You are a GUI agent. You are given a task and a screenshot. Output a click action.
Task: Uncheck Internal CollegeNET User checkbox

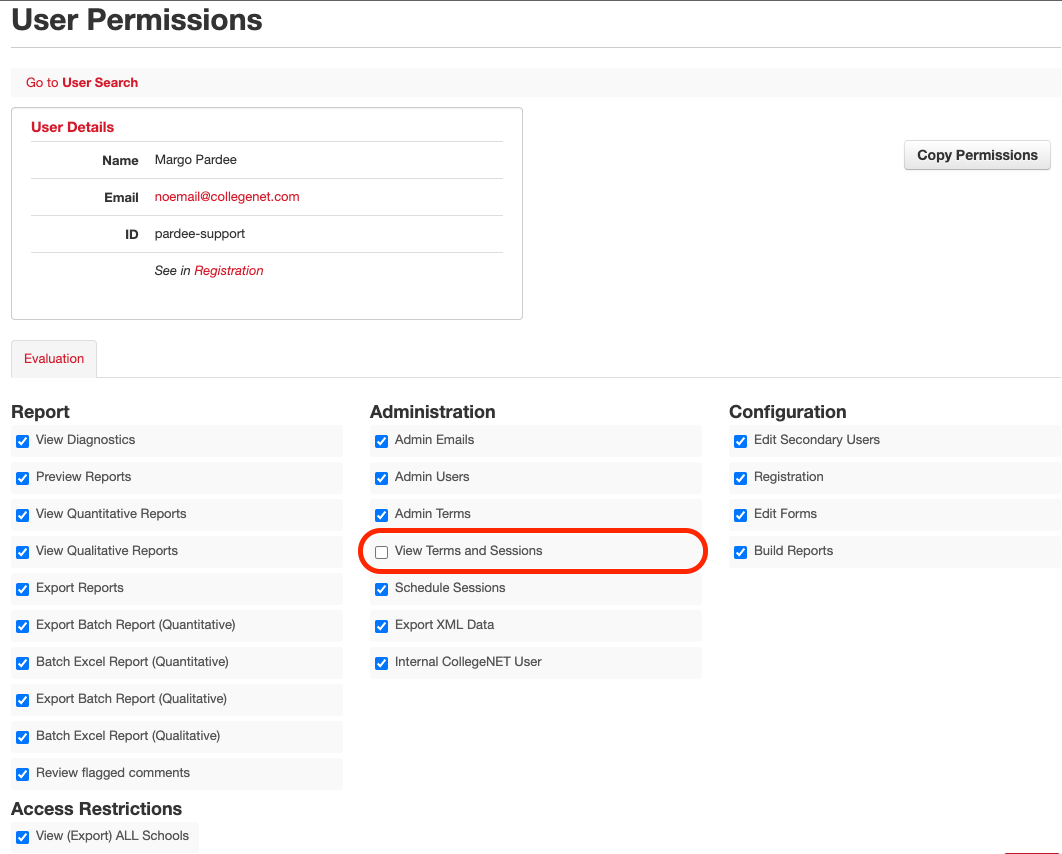(x=381, y=663)
